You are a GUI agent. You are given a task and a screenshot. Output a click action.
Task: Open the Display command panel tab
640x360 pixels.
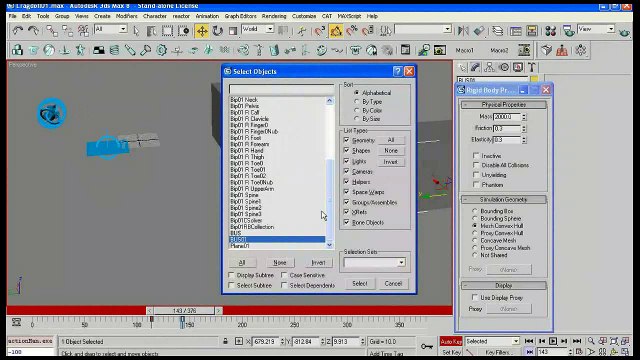click(x=518, y=67)
